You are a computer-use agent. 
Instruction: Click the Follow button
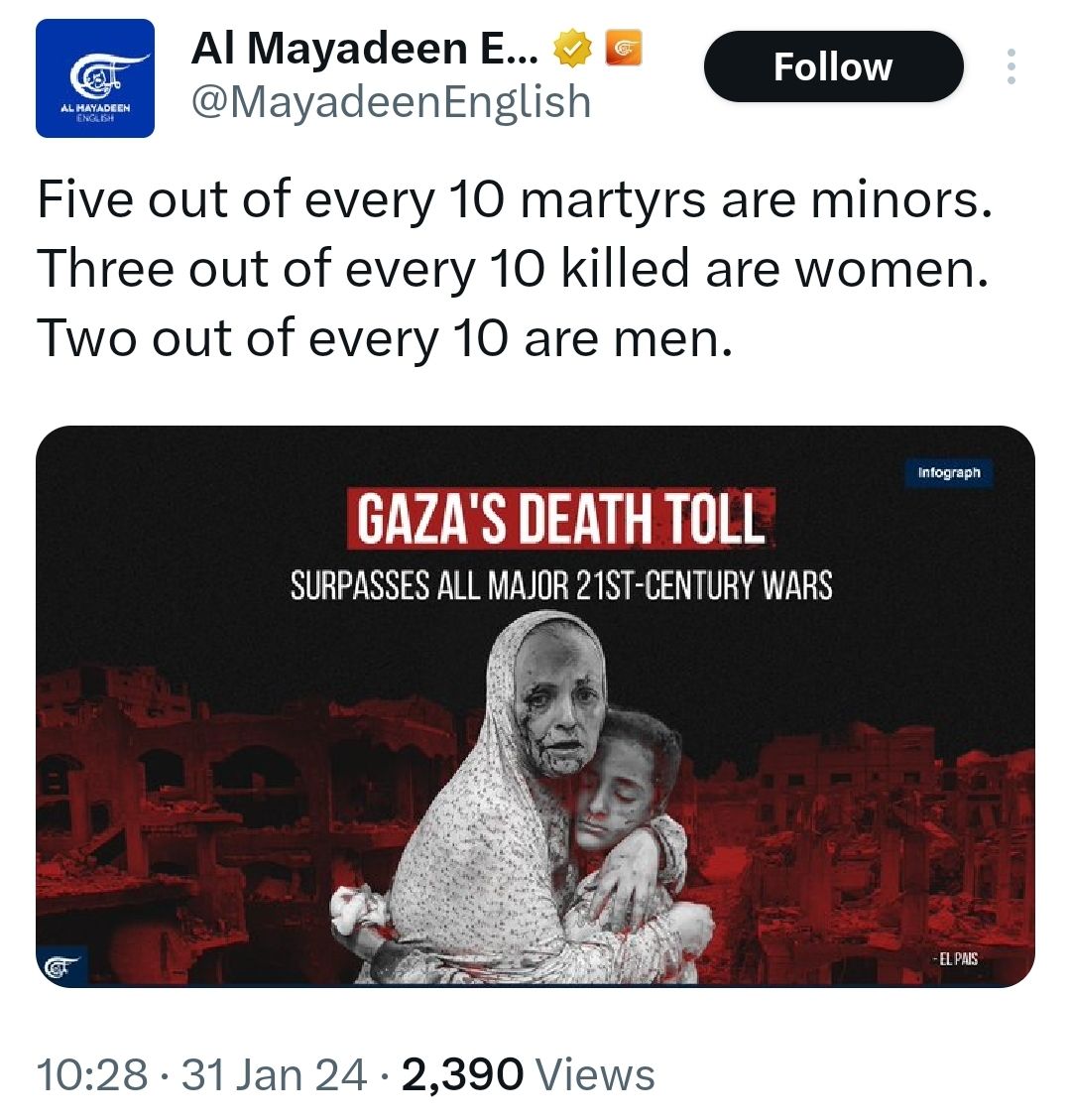pos(833,66)
